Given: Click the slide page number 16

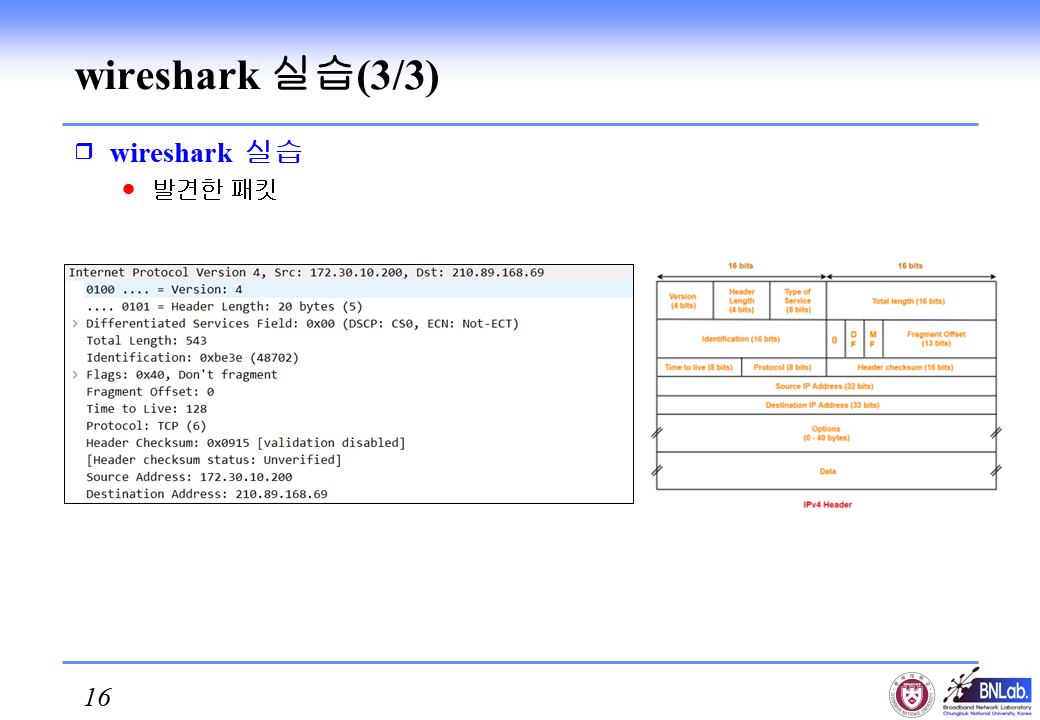Looking at the screenshot, I should tap(98, 697).
